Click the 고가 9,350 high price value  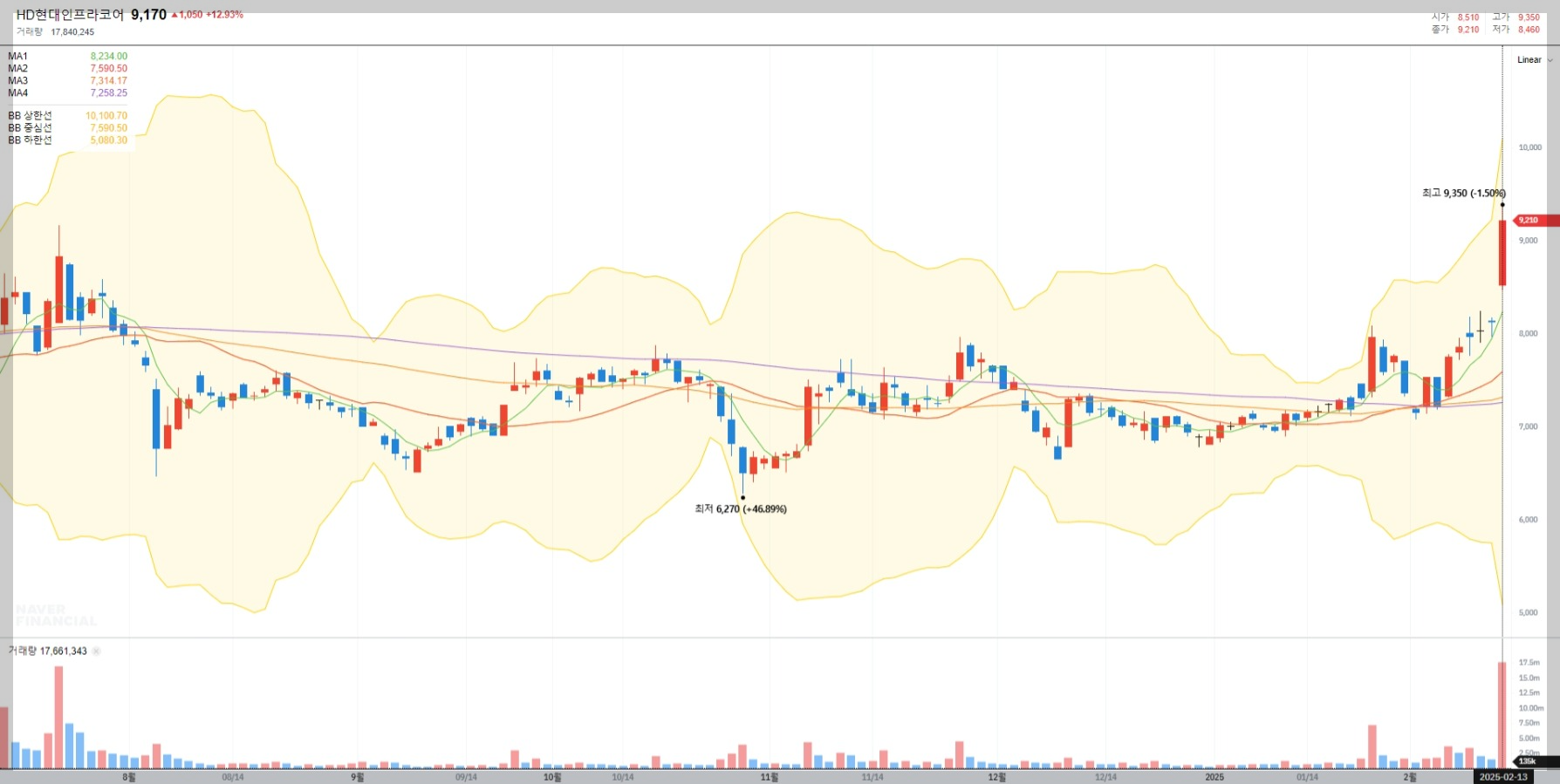click(x=1529, y=17)
